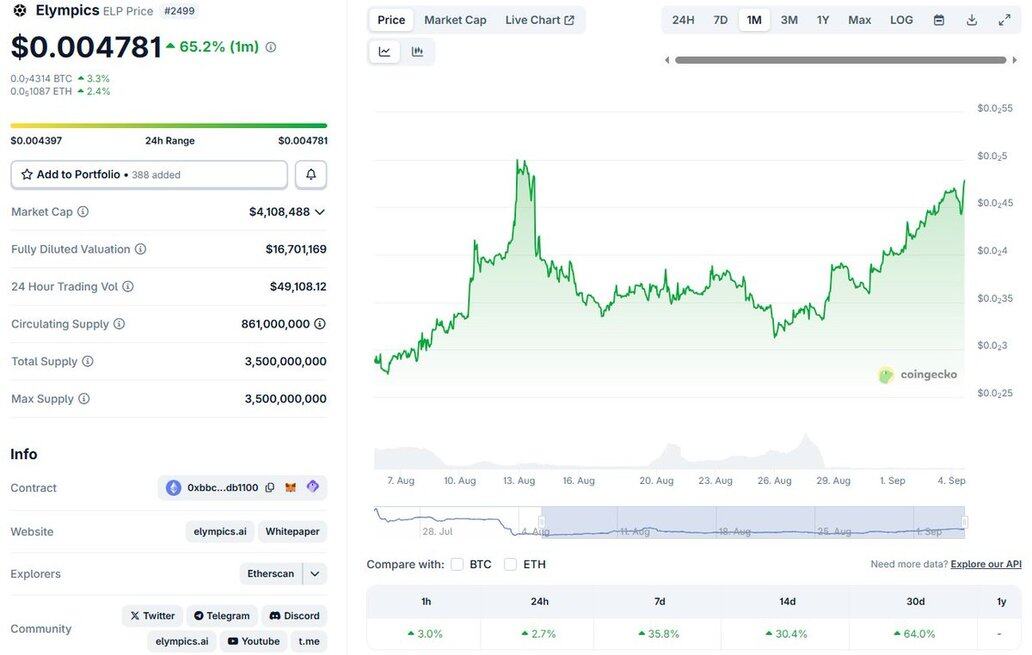Click the 30d 64.0% change value
Screen dimensions: 1032x655
coord(915,634)
